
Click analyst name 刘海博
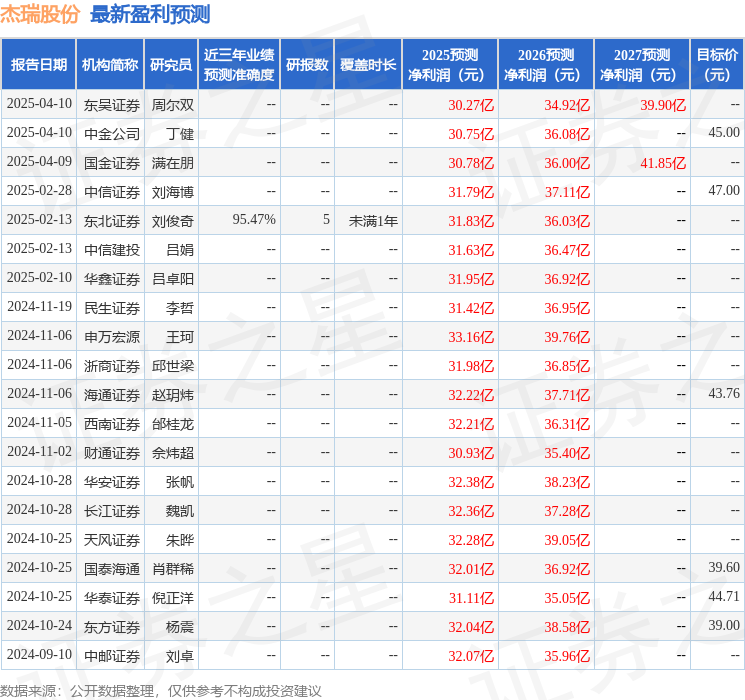click(x=173, y=192)
